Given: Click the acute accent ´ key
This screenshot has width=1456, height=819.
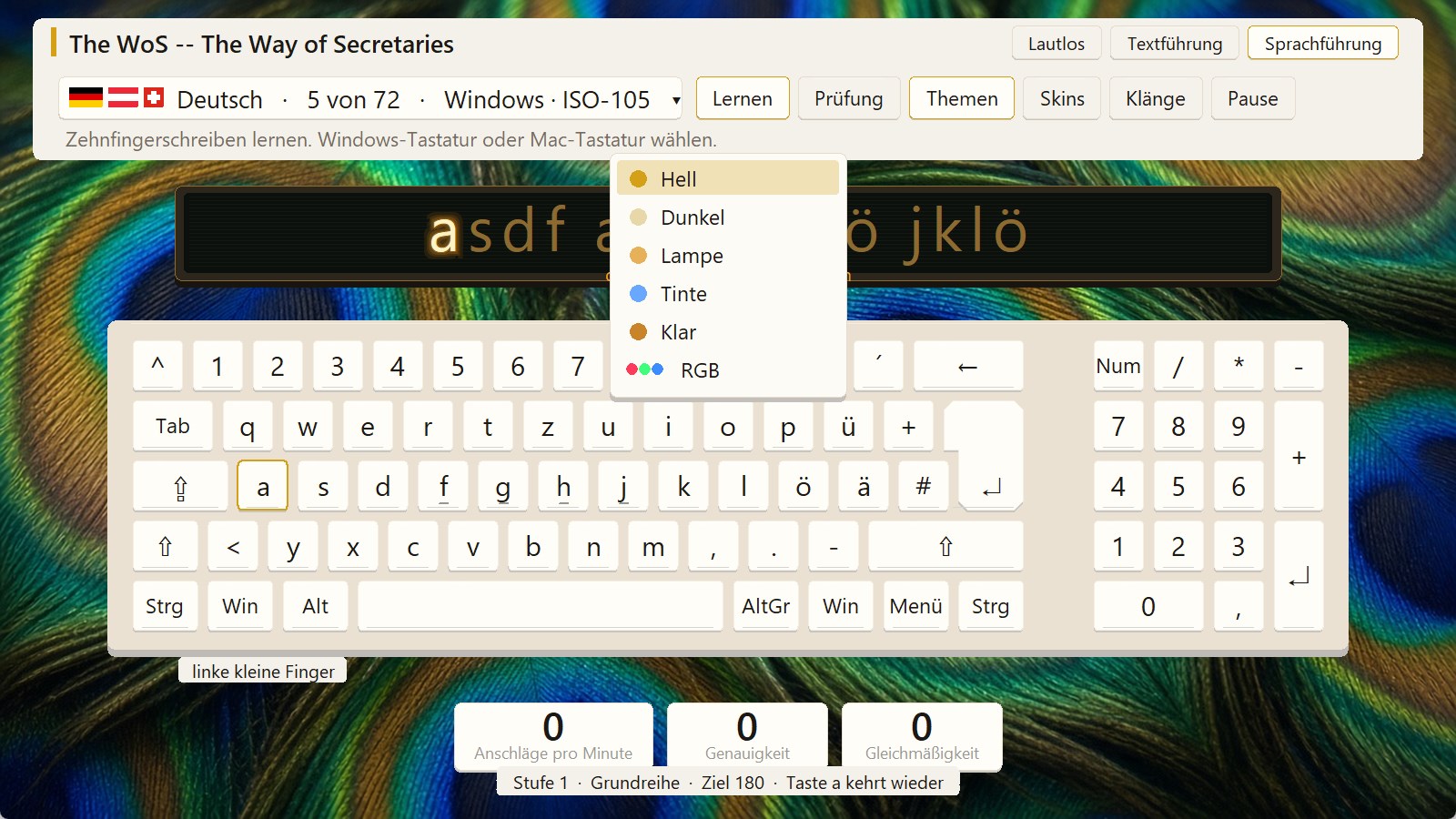Looking at the screenshot, I should tap(878, 366).
